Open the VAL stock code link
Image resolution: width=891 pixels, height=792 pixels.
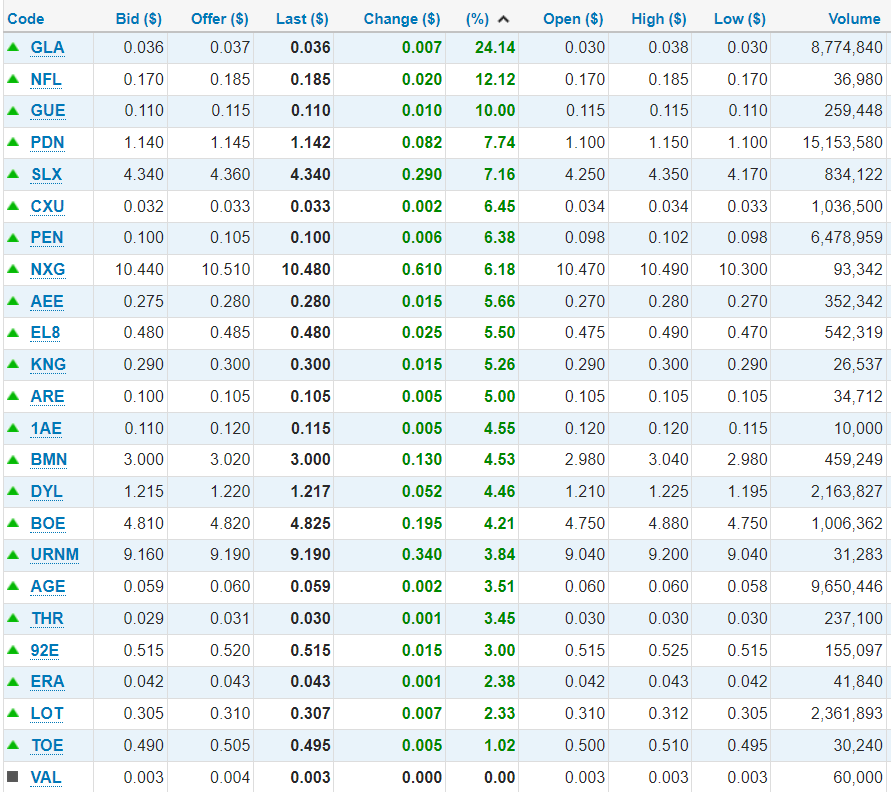pos(46,777)
